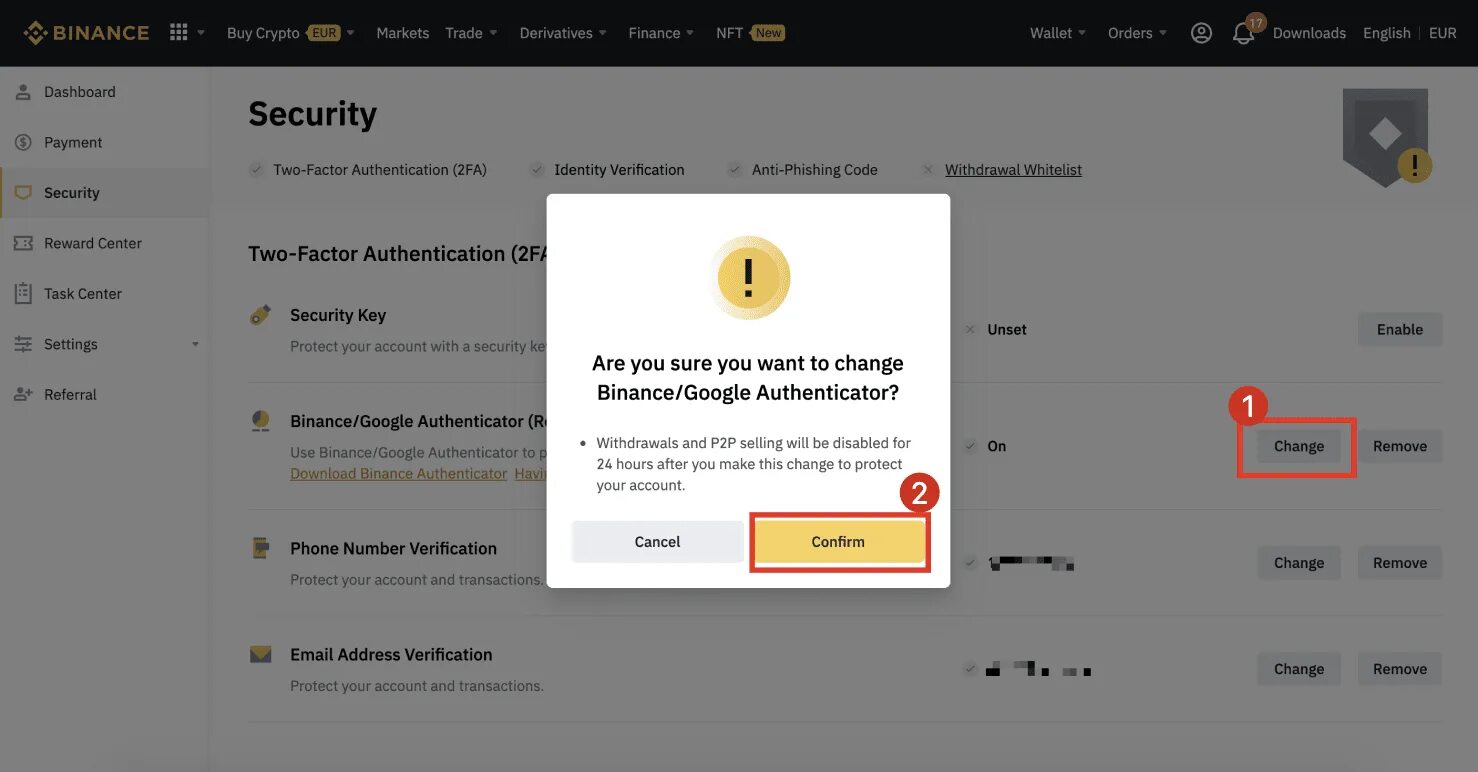Click the Anti-Phishing Code status item
The image size is (1478, 772).
tap(802, 170)
